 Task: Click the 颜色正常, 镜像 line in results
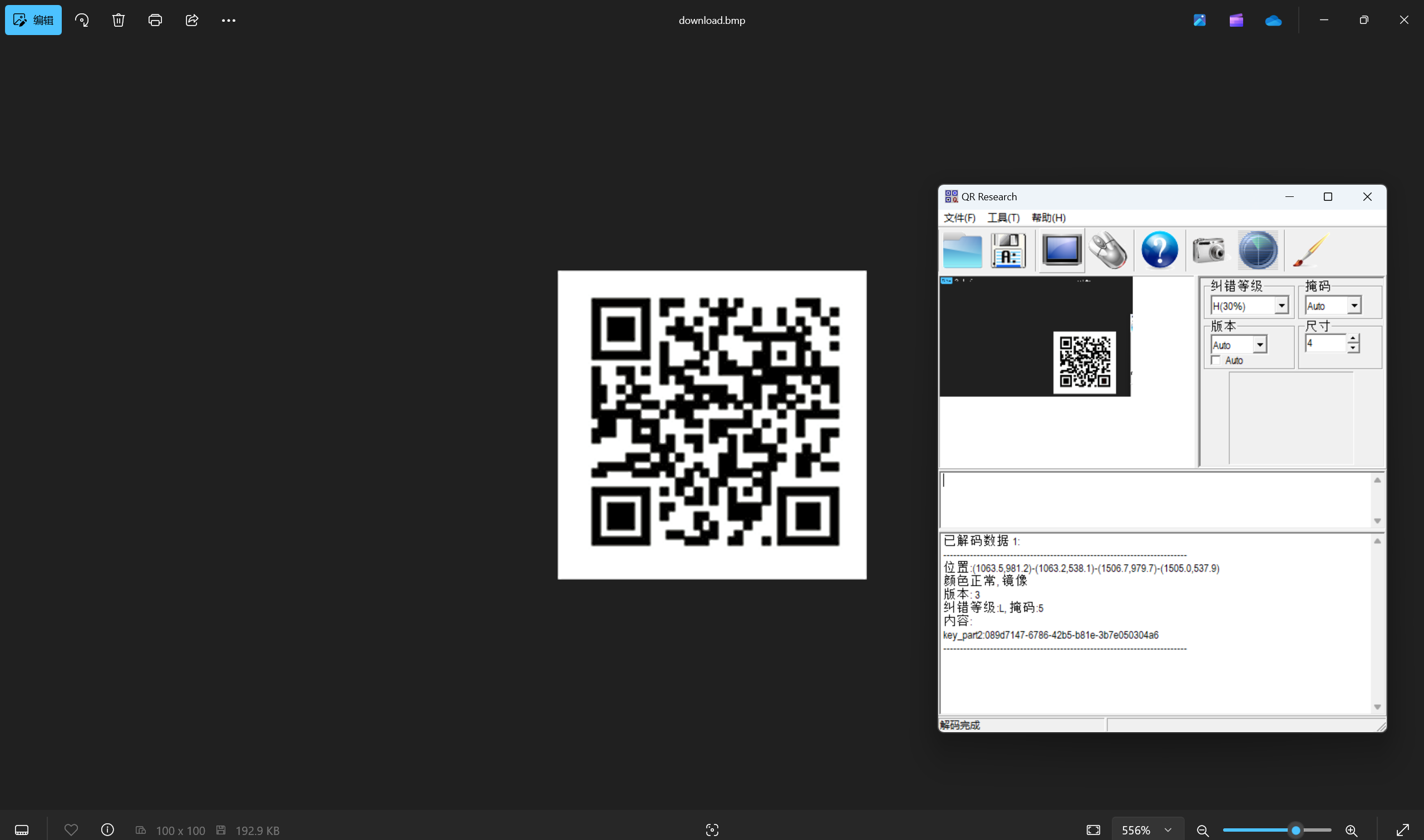pyautogui.click(x=985, y=581)
